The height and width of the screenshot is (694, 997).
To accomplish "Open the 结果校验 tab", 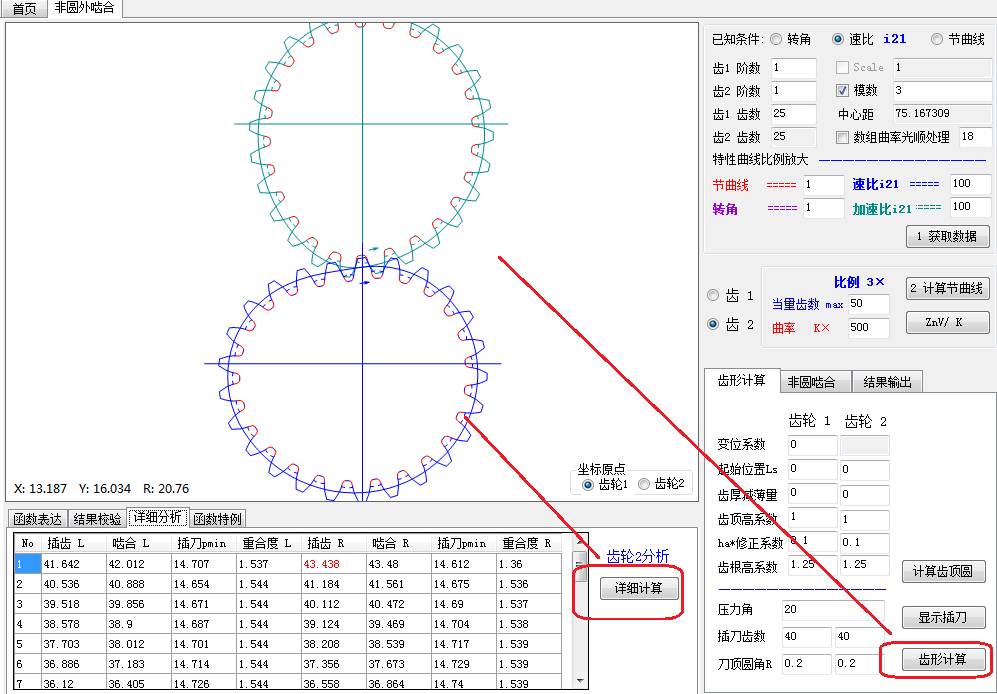I will click(x=97, y=518).
